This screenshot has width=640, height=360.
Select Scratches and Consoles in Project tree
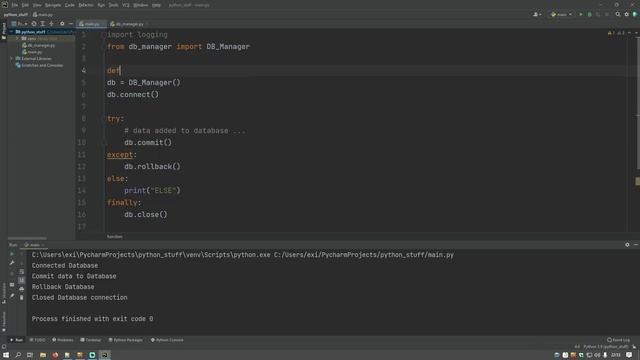tap(39, 65)
